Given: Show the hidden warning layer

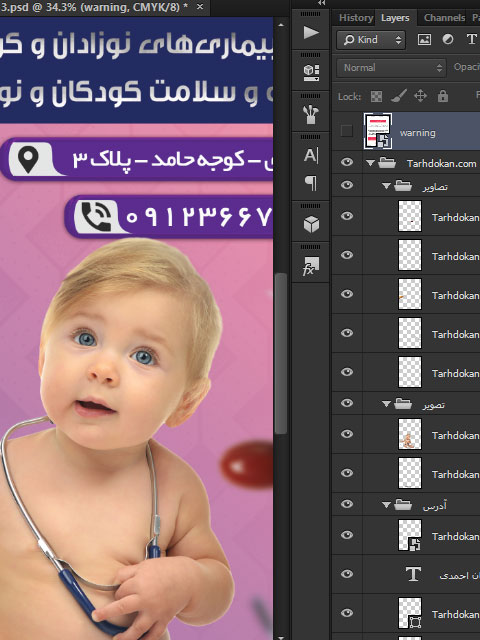Looking at the screenshot, I should (347, 131).
